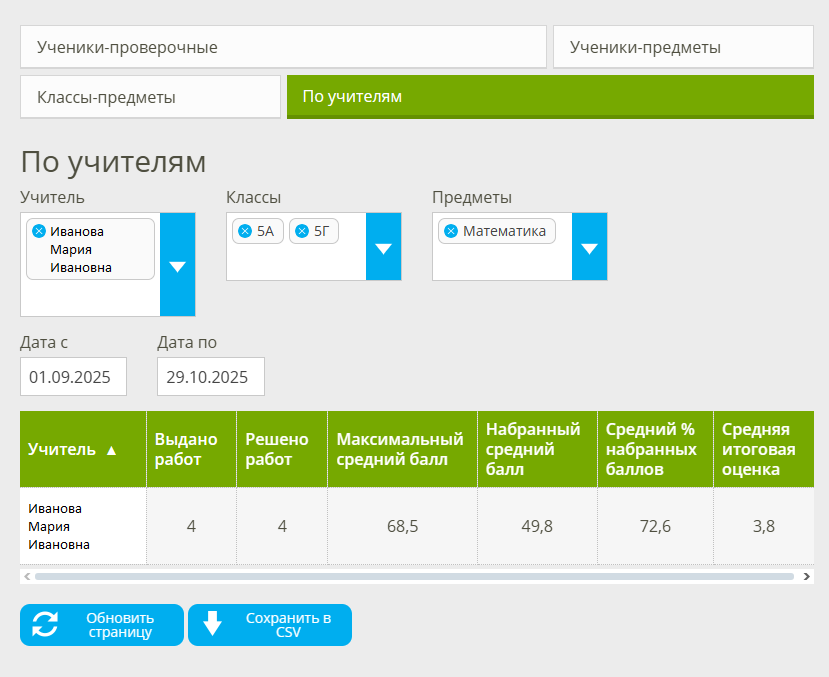Click the download arrow icon on Сохранить в CSV
The height and width of the screenshot is (677, 829).
(x=212, y=624)
